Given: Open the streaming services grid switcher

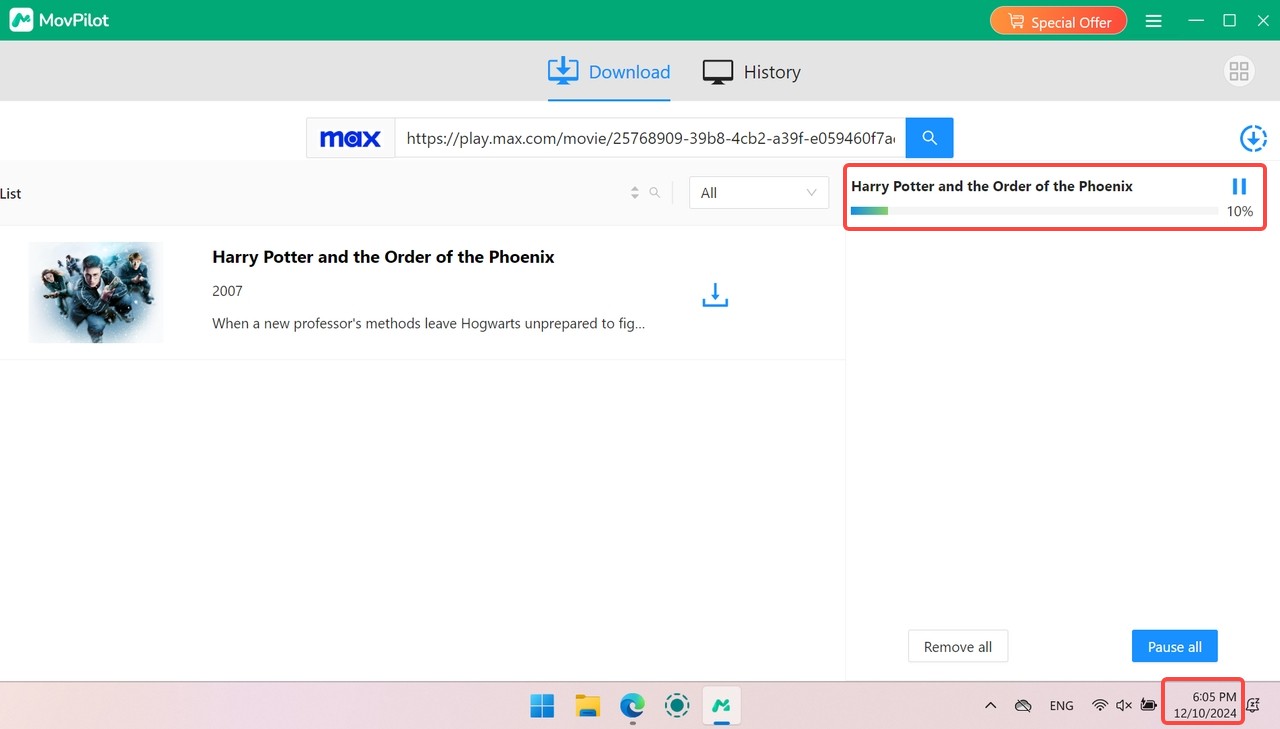Looking at the screenshot, I should (x=1239, y=71).
